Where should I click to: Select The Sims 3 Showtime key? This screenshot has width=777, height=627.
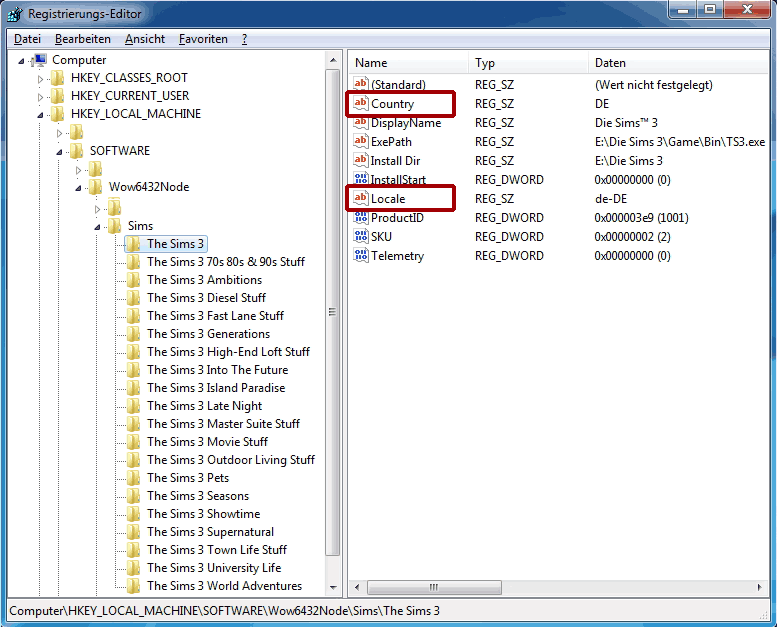[203, 514]
